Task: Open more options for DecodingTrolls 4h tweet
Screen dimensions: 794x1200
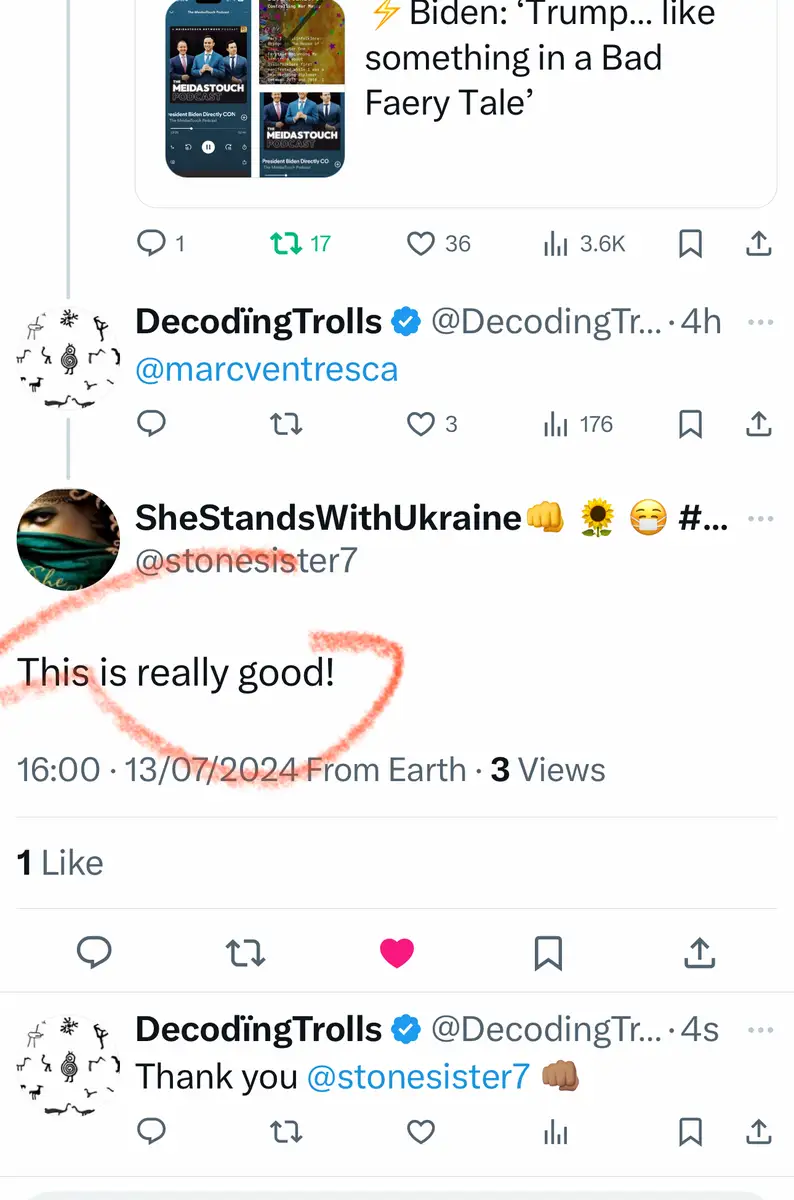Action: 761,322
